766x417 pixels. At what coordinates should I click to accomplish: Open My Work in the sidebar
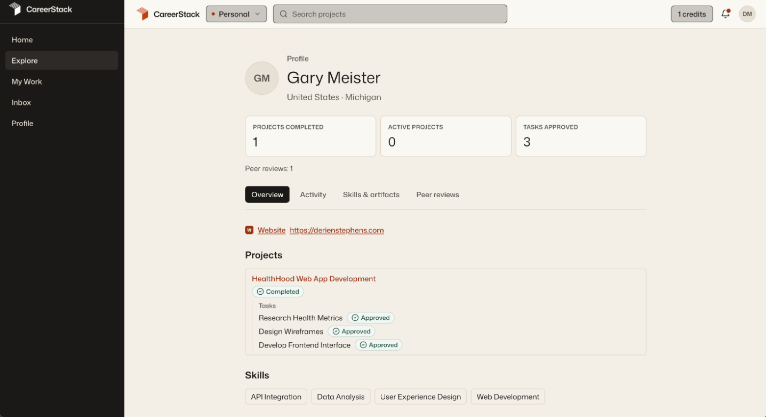(62, 82)
